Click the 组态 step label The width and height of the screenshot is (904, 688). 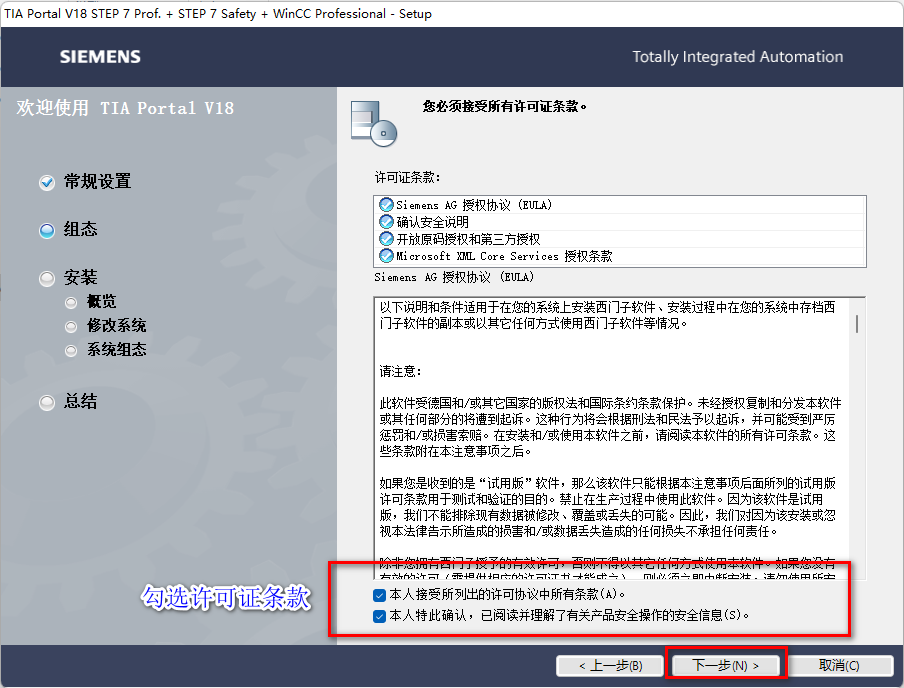tap(81, 230)
